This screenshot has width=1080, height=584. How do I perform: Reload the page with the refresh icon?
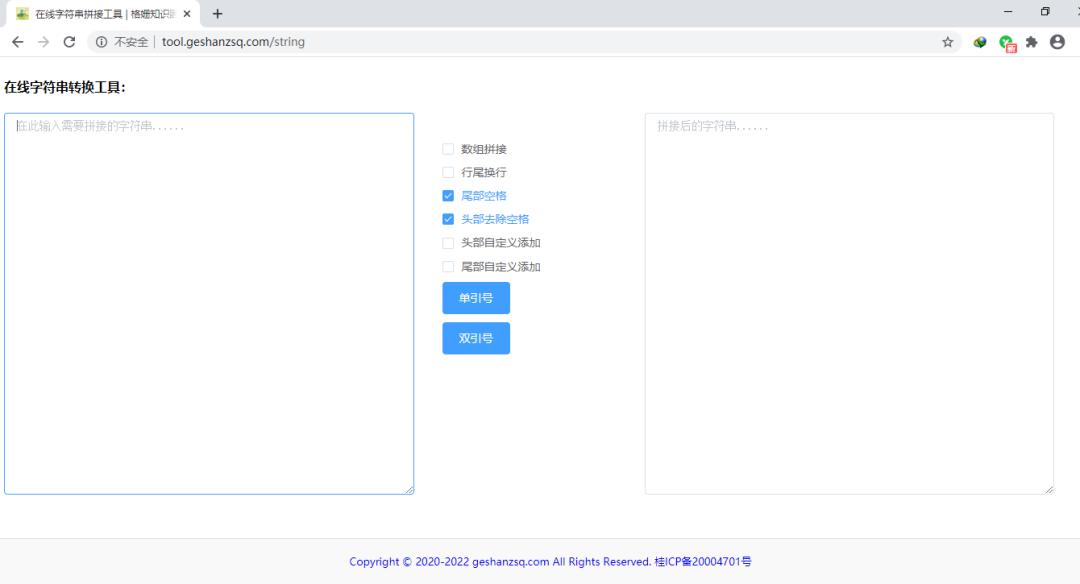point(68,42)
